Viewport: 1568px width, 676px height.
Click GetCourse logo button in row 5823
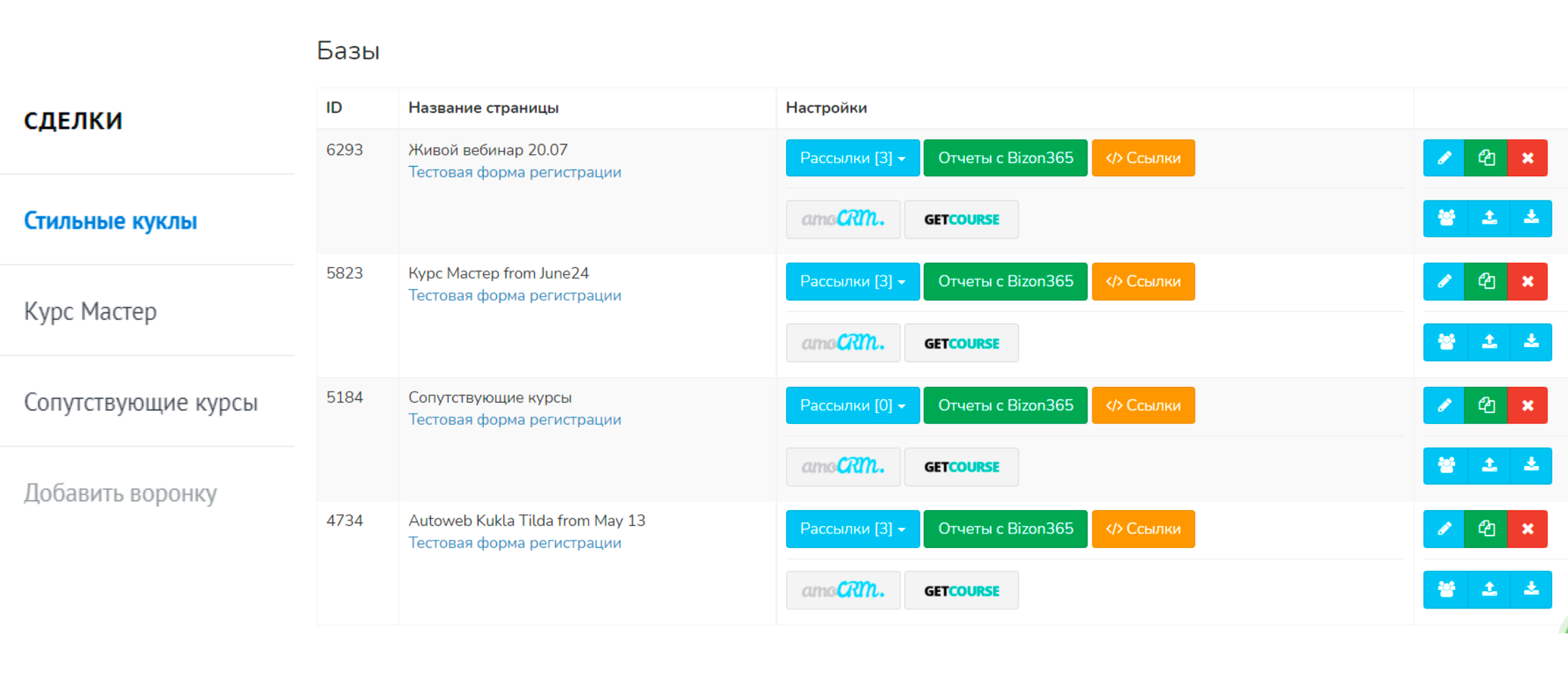961,344
